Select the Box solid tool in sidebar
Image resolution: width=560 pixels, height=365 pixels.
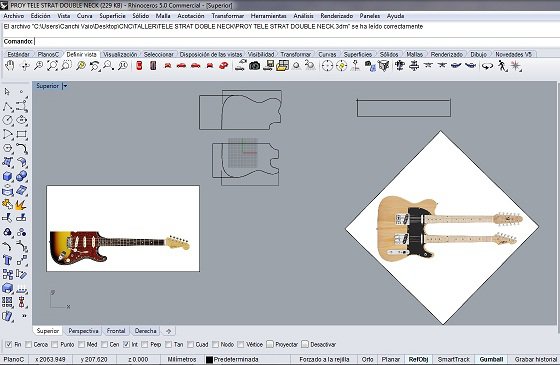click(x=8, y=176)
